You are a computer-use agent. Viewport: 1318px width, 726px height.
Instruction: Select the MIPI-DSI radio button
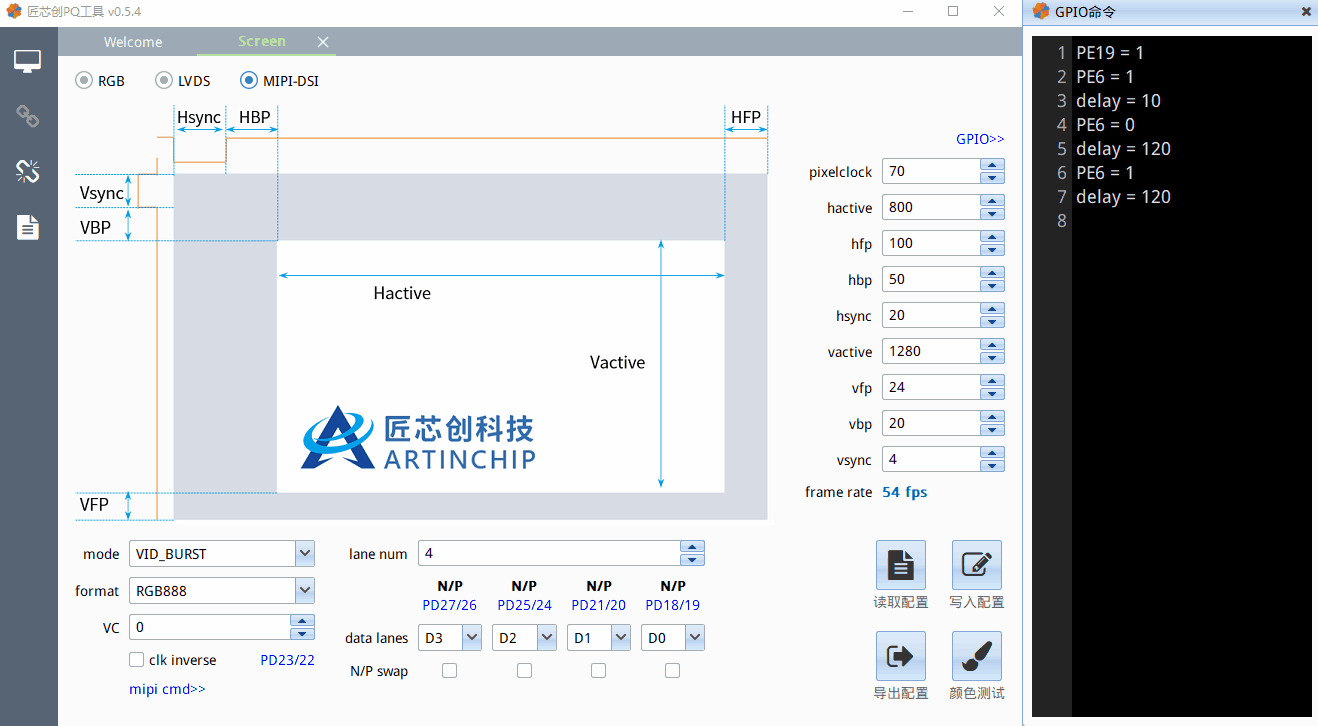click(x=249, y=80)
